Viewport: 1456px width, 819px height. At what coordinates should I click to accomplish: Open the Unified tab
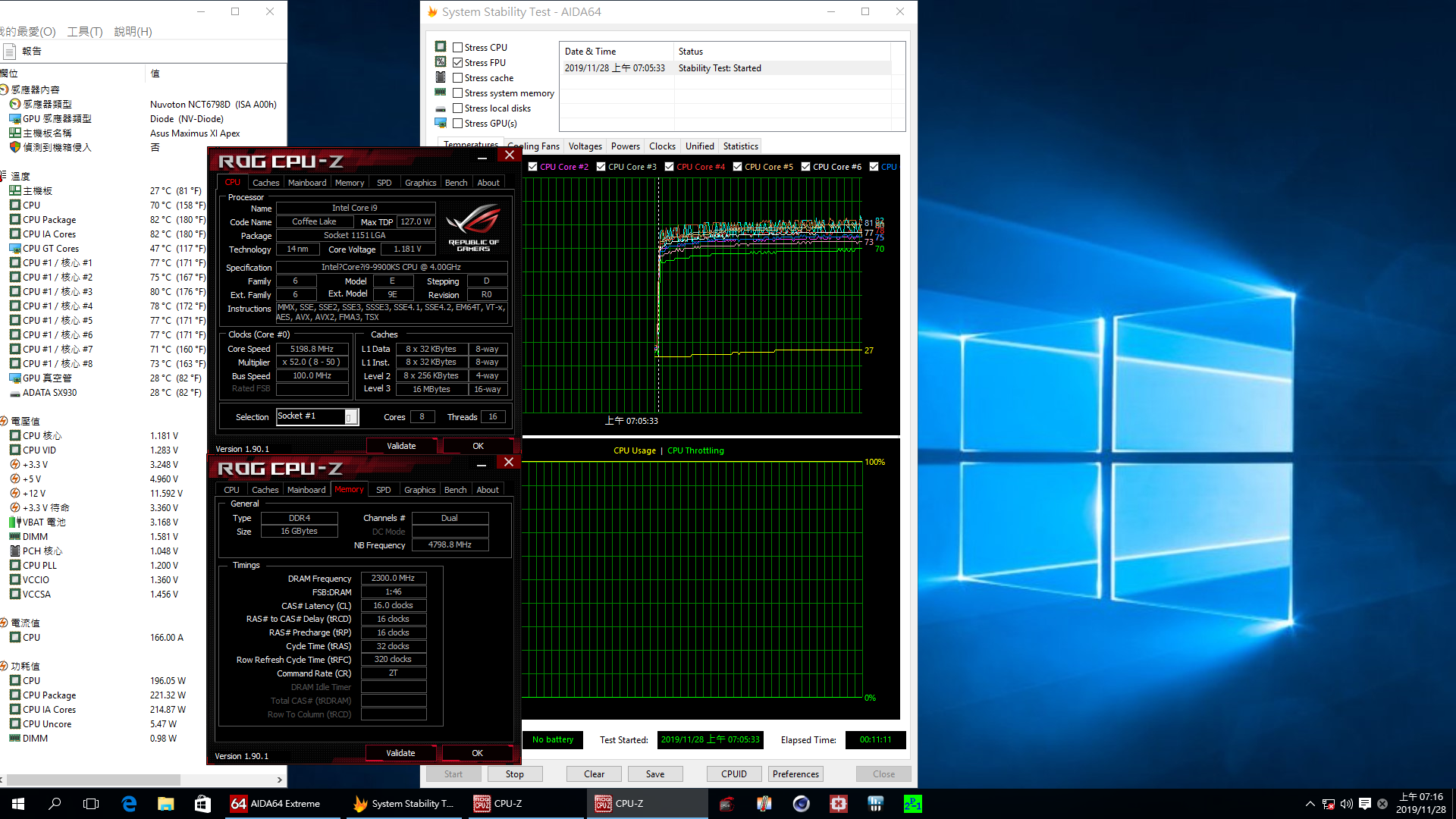pyautogui.click(x=700, y=146)
